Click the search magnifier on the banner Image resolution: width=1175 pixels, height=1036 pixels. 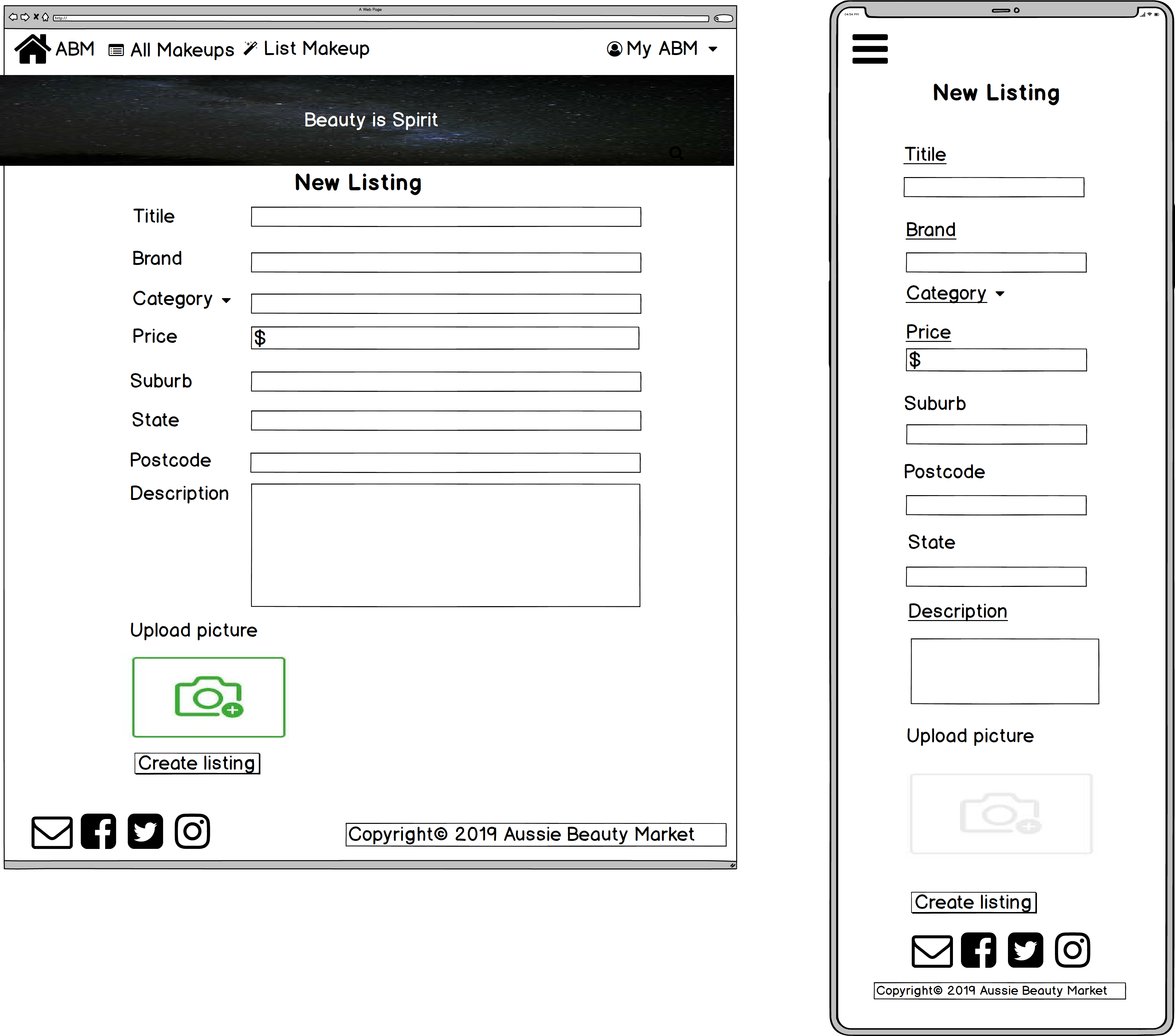coord(676,153)
